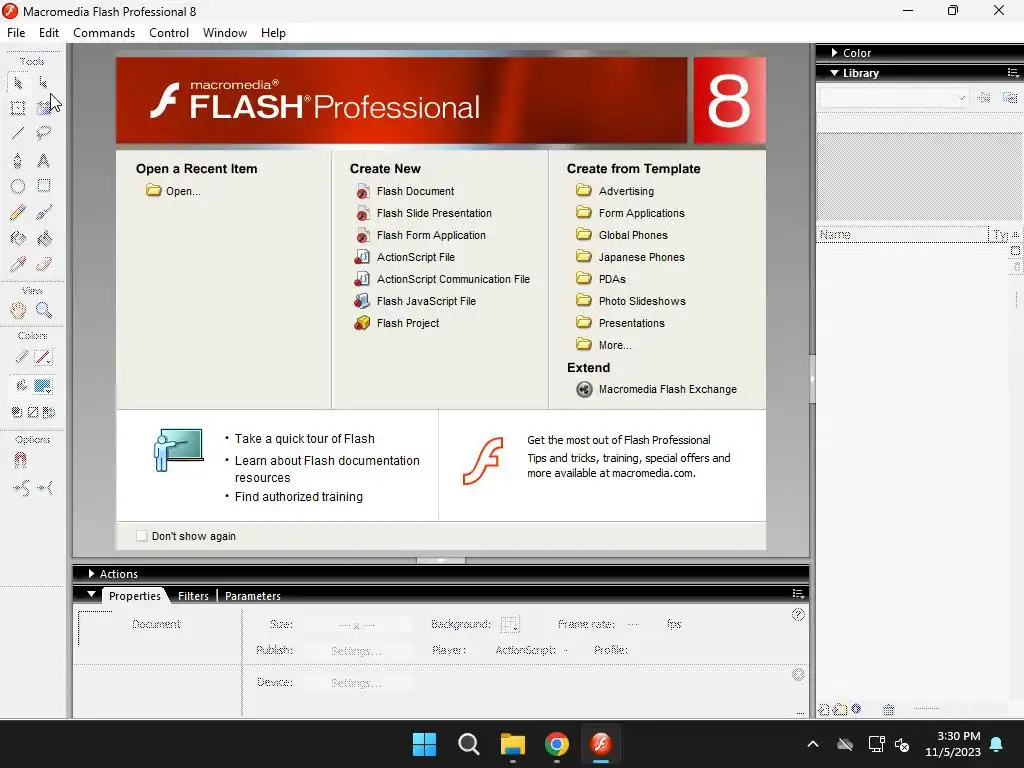Select the Hand tool

pyautogui.click(x=18, y=310)
